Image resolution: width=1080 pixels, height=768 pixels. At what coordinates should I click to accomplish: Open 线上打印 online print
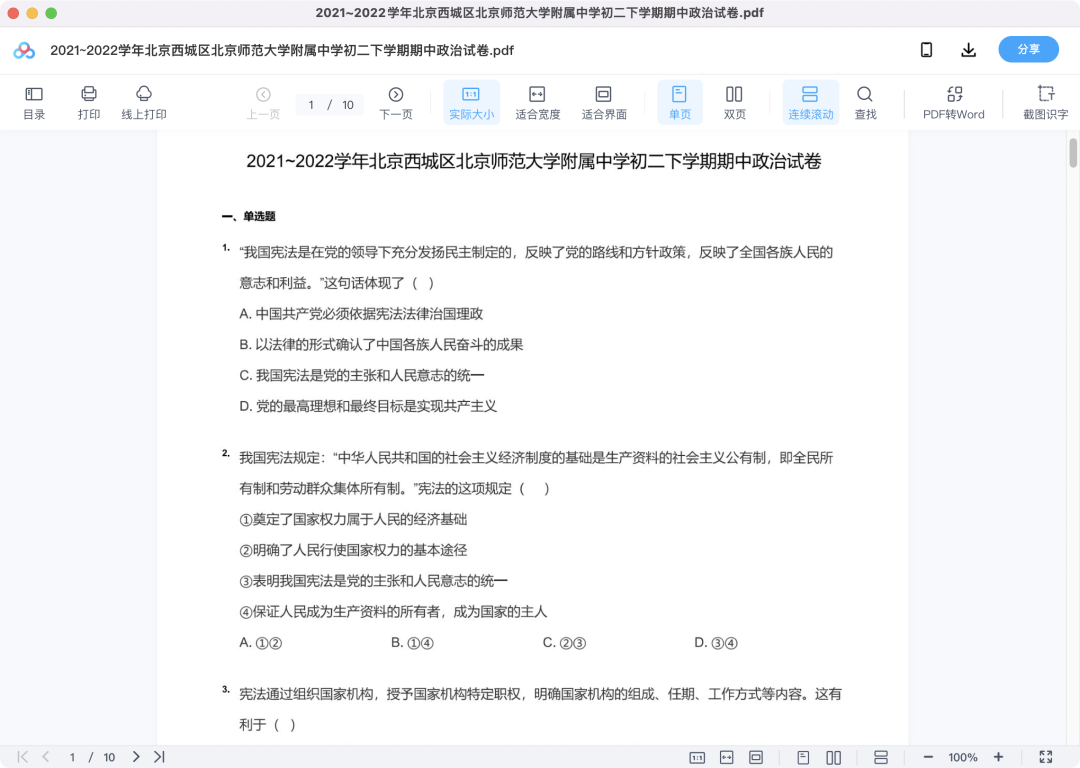tap(144, 103)
